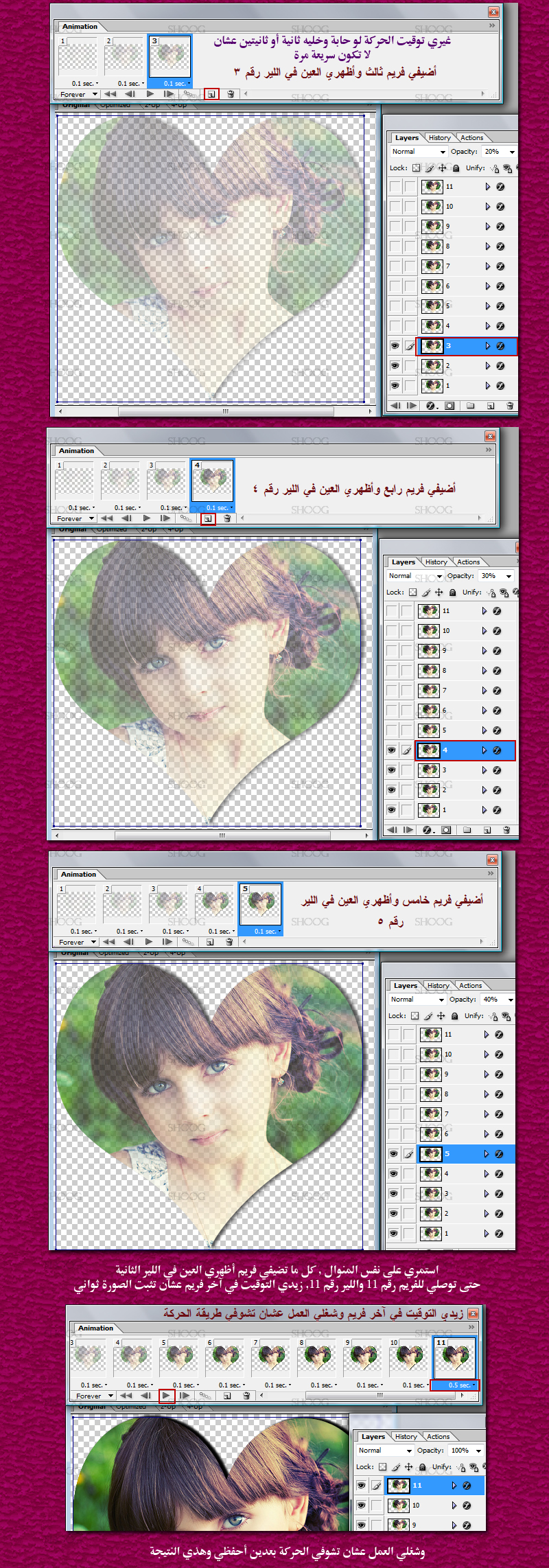The image size is (549, 1568).
Task: Click the layer effects icon on layer 11 at 20% opacity
Action: pyautogui.click(x=500, y=187)
